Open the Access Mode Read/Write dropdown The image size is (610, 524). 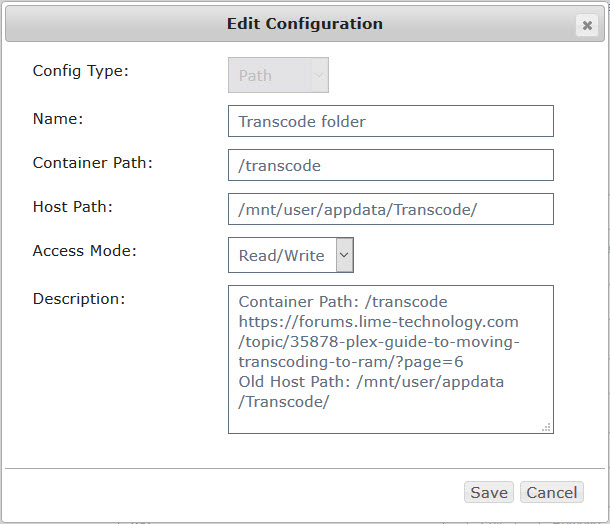tap(282, 255)
